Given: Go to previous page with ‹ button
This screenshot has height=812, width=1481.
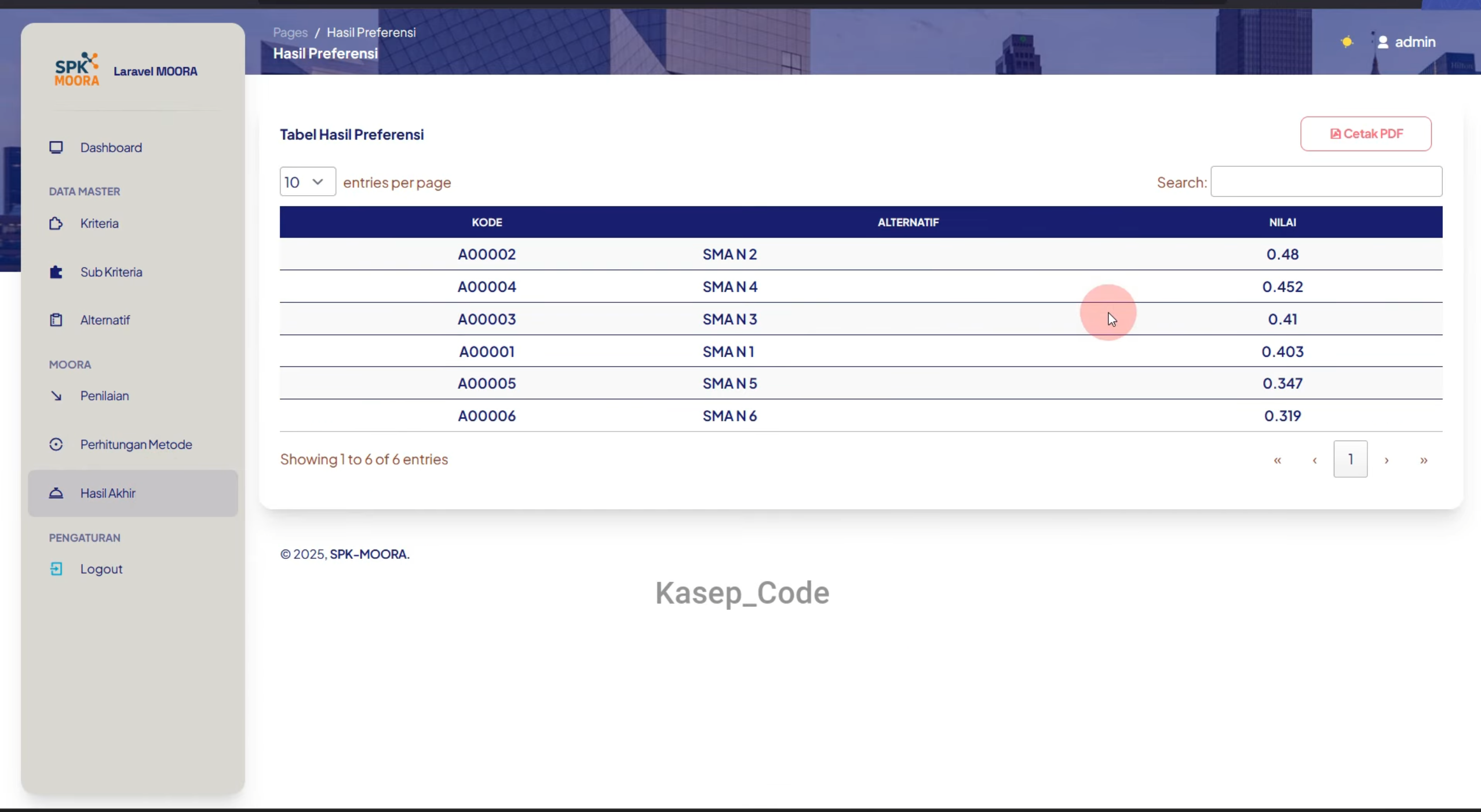Looking at the screenshot, I should pyautogui.click(x=1314, y=460).
